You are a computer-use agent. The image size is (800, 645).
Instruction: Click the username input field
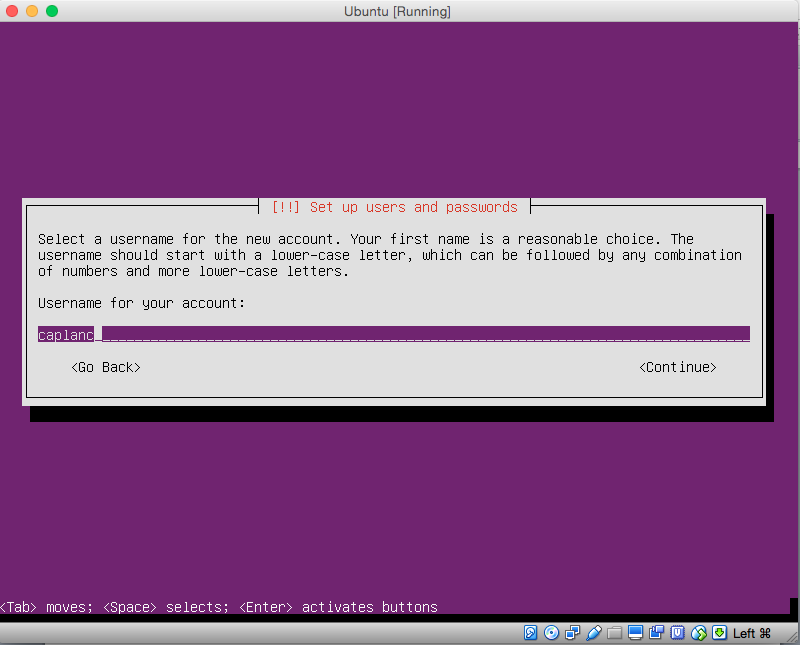[x=393, y=334]
